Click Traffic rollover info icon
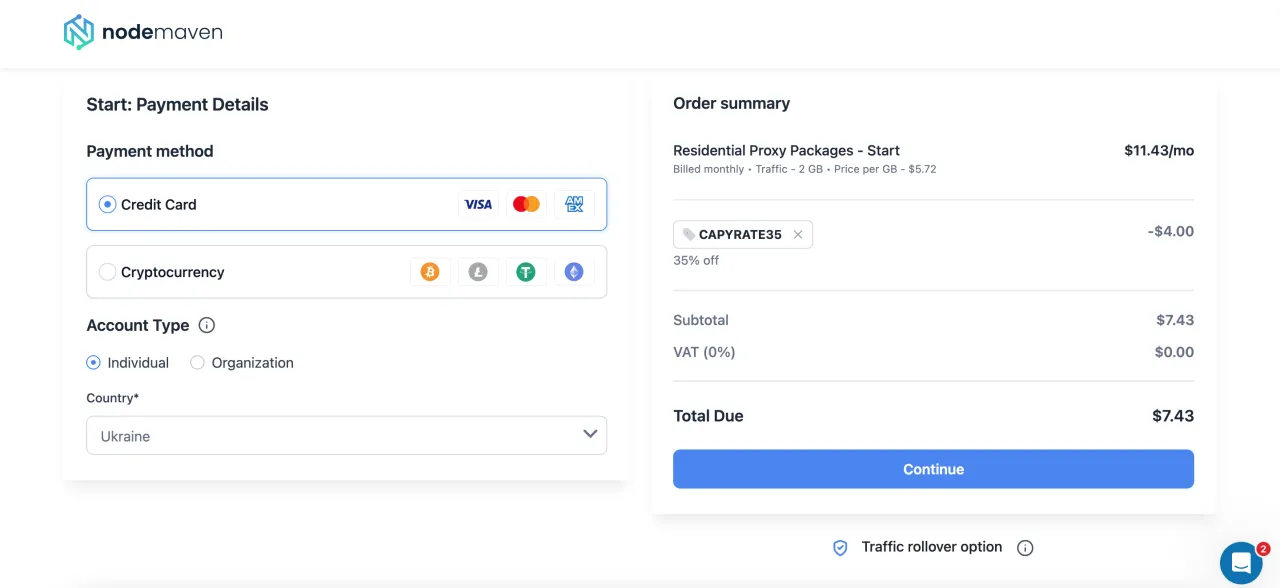Image resolution: width=1280 pixels, height=588 pixels. click(x=1025, y=548)
